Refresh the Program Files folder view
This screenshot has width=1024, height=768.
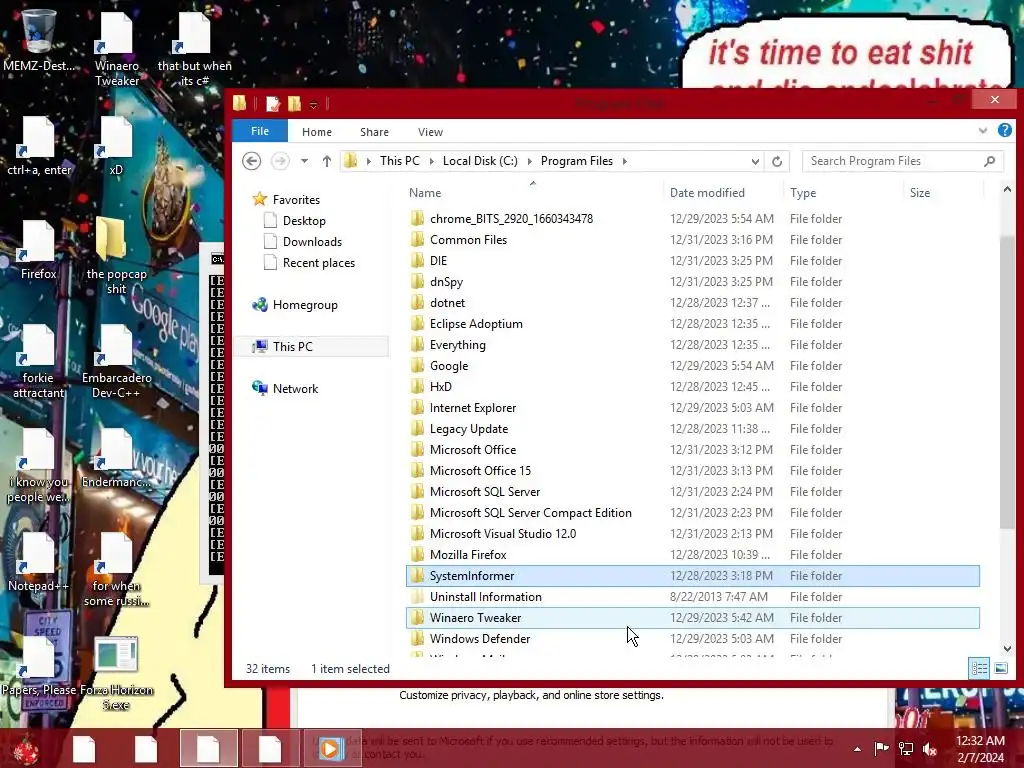pos(776,161)
